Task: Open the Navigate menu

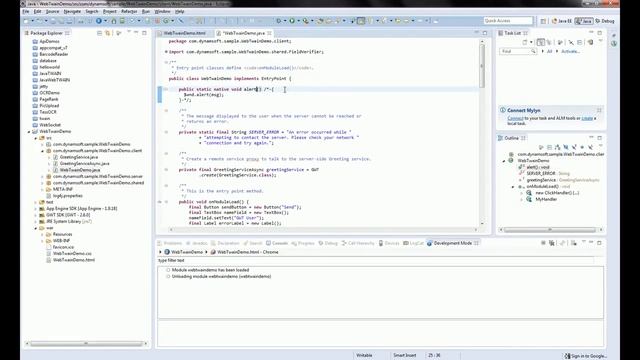Action: tap(72, 11)
